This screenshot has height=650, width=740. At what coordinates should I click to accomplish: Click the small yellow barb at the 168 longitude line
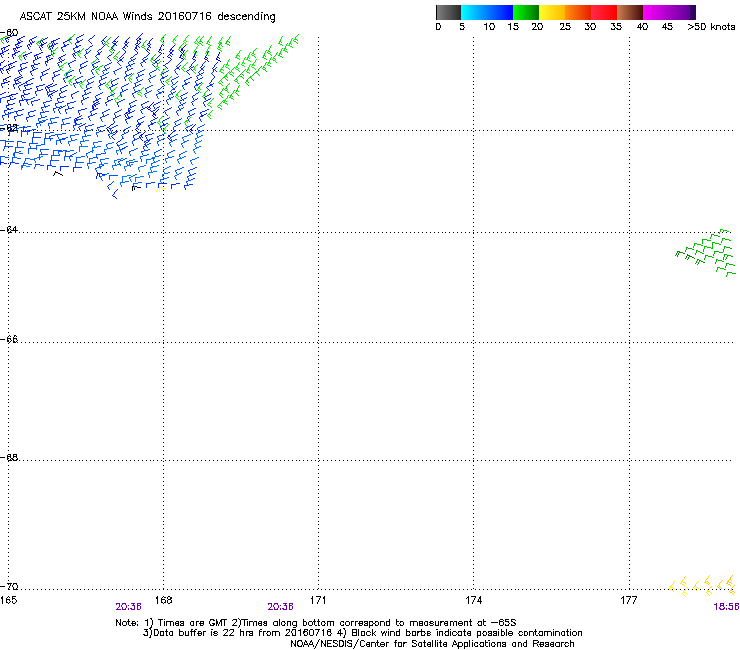[160, 189]
